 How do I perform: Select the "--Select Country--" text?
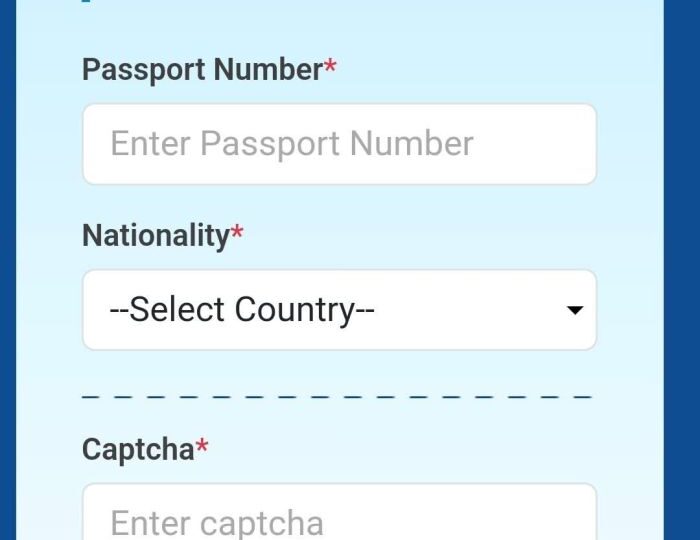pyautogui.click(x=241, y=310)
